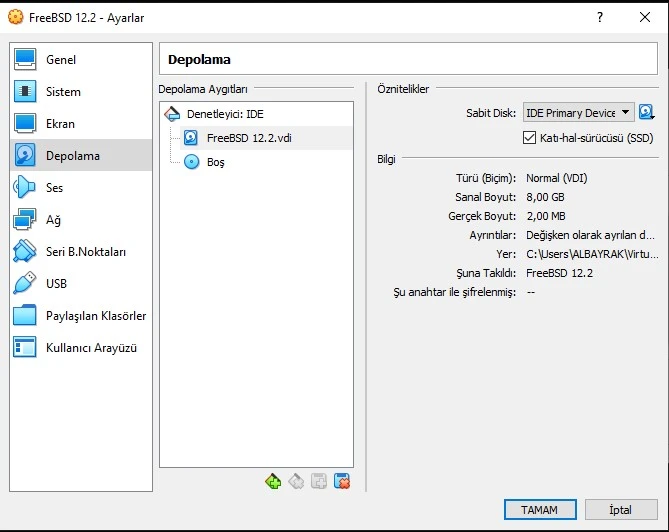
Task: Click the TAMAM button
Action: (540, 510)
